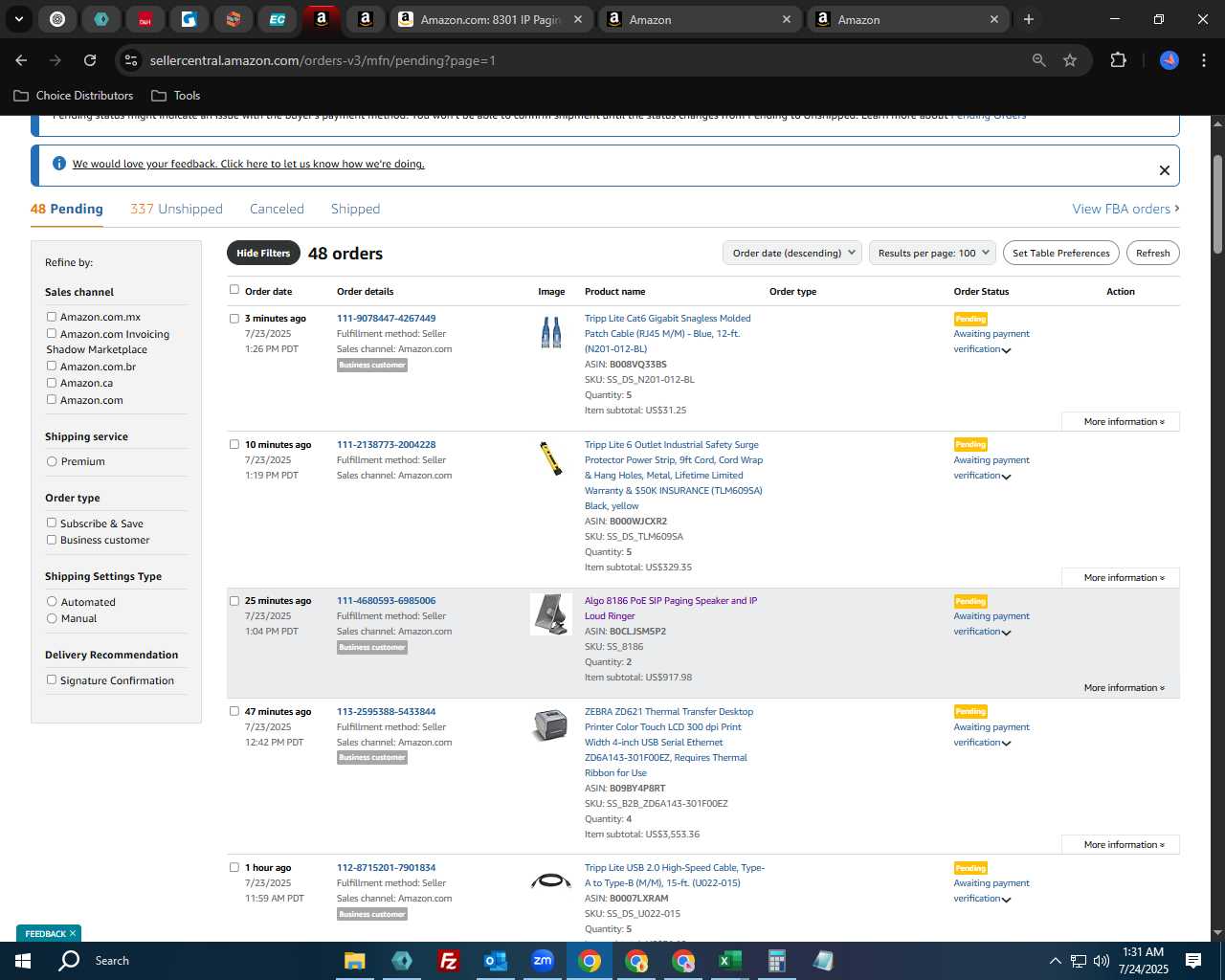Click the browser back arrow

click(21, 60)
